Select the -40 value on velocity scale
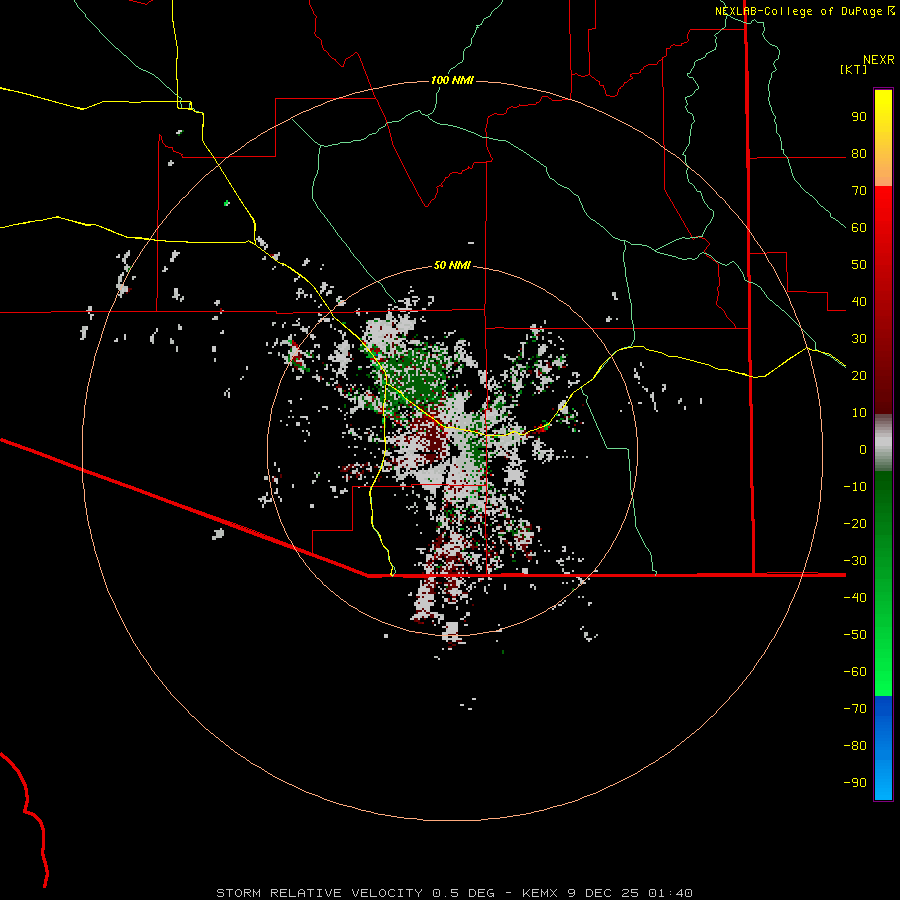 click(855, 598)
